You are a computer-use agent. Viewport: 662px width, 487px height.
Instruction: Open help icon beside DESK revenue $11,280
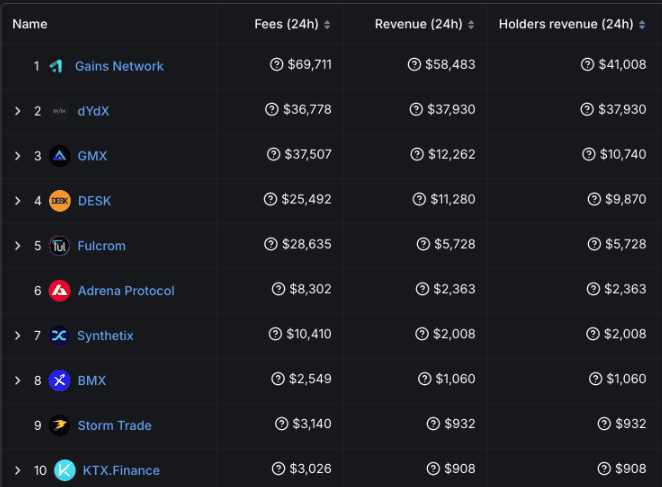(x=419, y=199)
